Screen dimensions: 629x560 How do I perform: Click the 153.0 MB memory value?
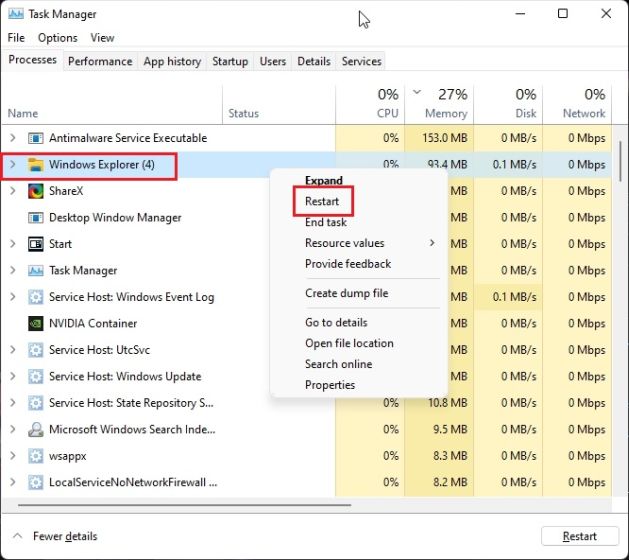(x=444, y=138)
